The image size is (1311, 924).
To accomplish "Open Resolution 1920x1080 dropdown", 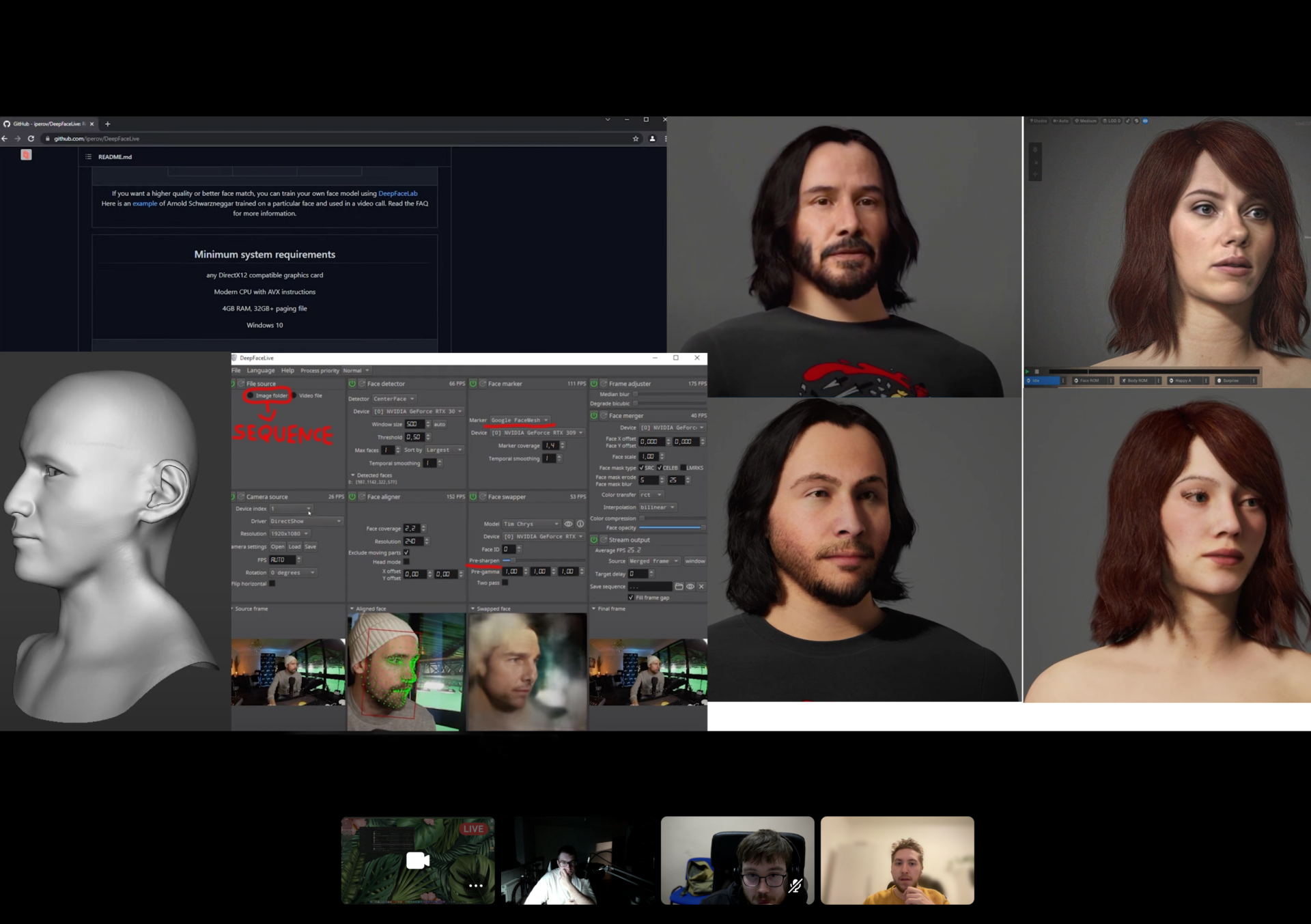I will (x=290, y=534).
